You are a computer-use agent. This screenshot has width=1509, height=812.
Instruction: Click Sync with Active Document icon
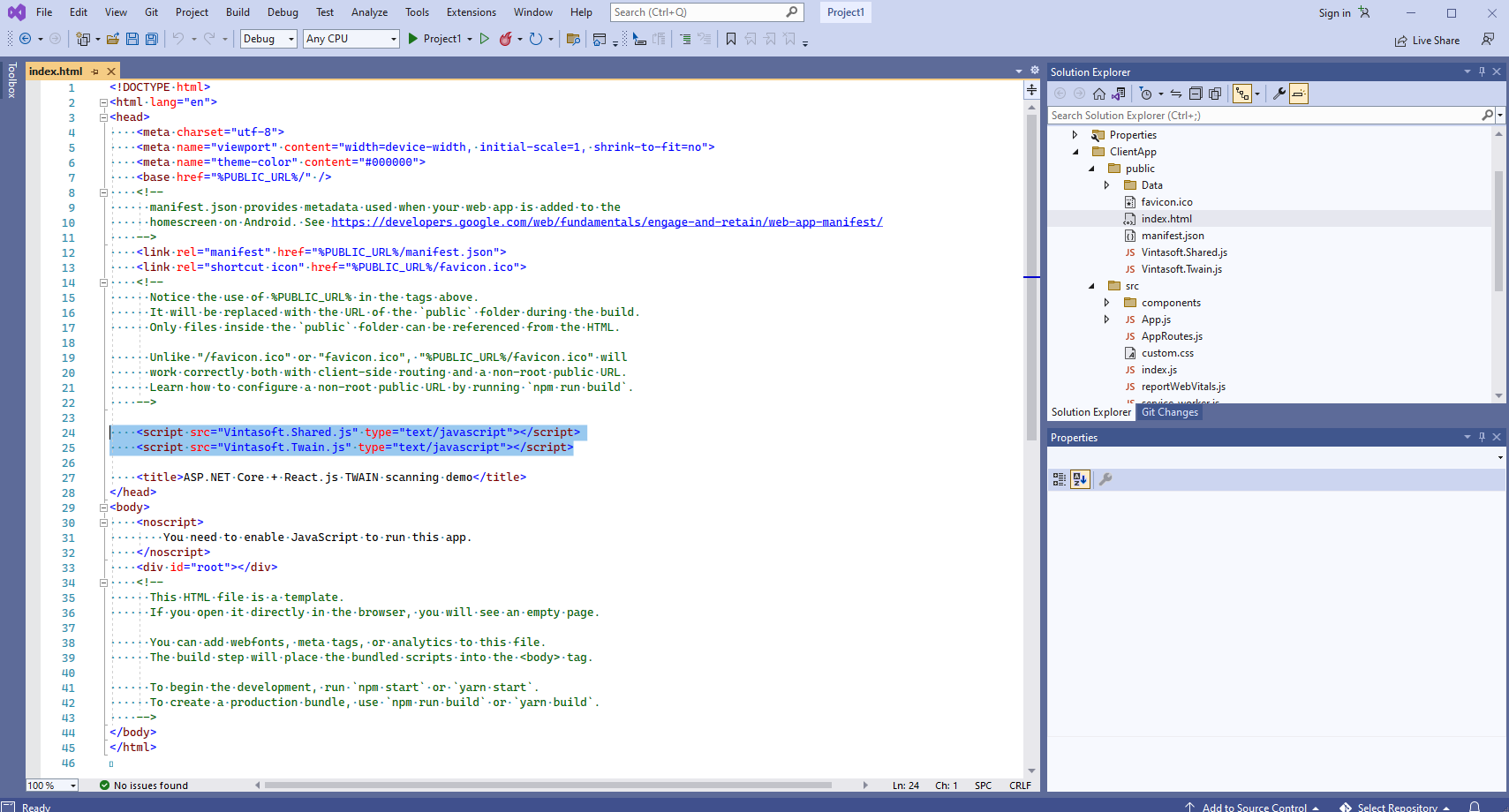click(1176, 94)
